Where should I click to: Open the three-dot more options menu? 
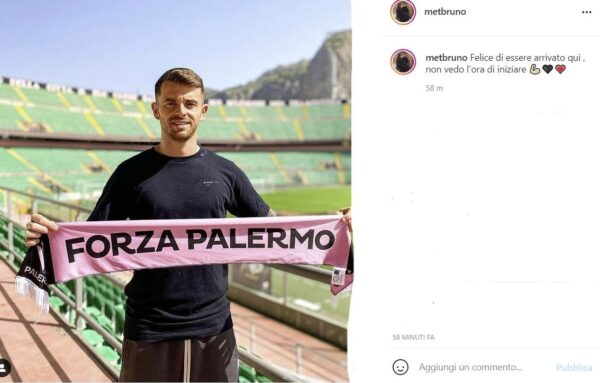587,12
